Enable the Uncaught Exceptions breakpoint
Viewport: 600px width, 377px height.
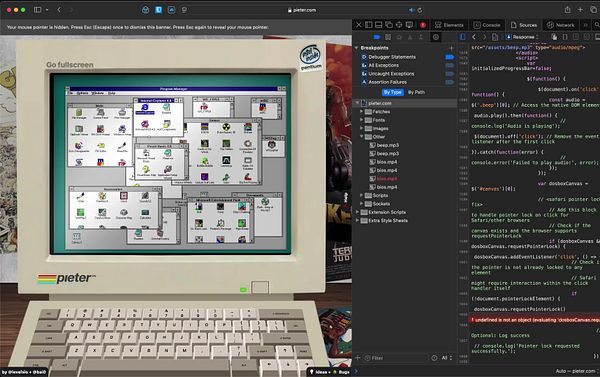pyautogui.click(x=450, y=74)
